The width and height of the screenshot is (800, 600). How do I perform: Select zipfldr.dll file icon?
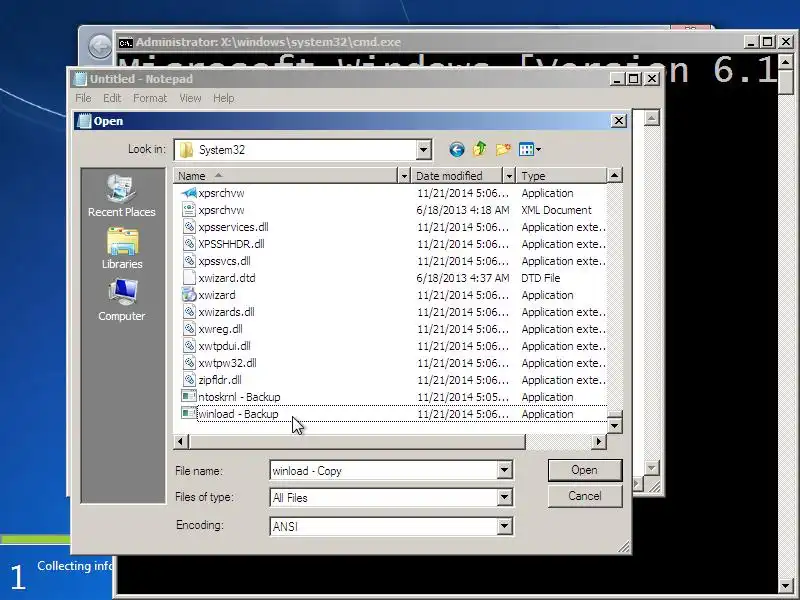tap(189, 380)
